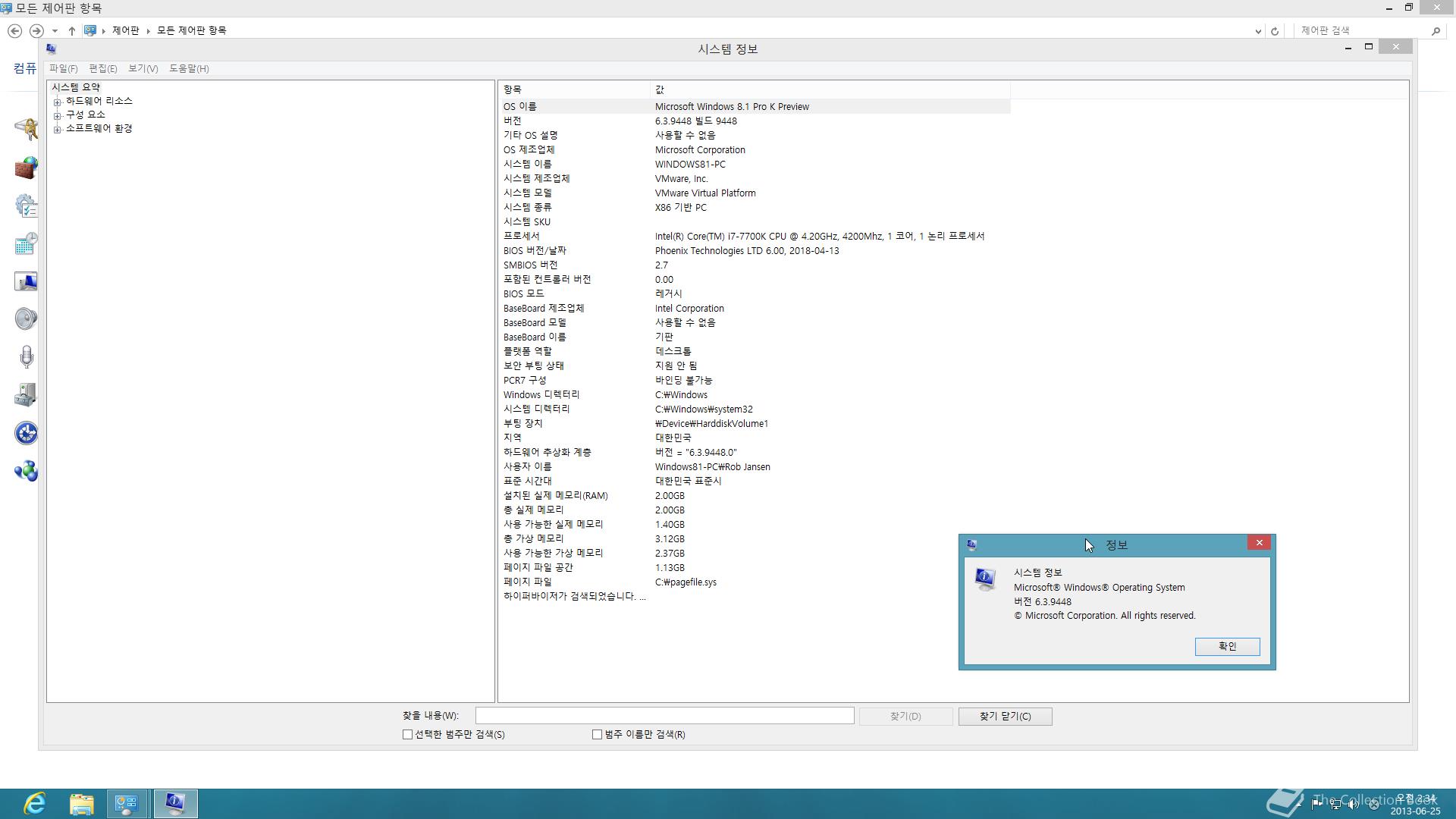Select 프로세서 row

755,236
